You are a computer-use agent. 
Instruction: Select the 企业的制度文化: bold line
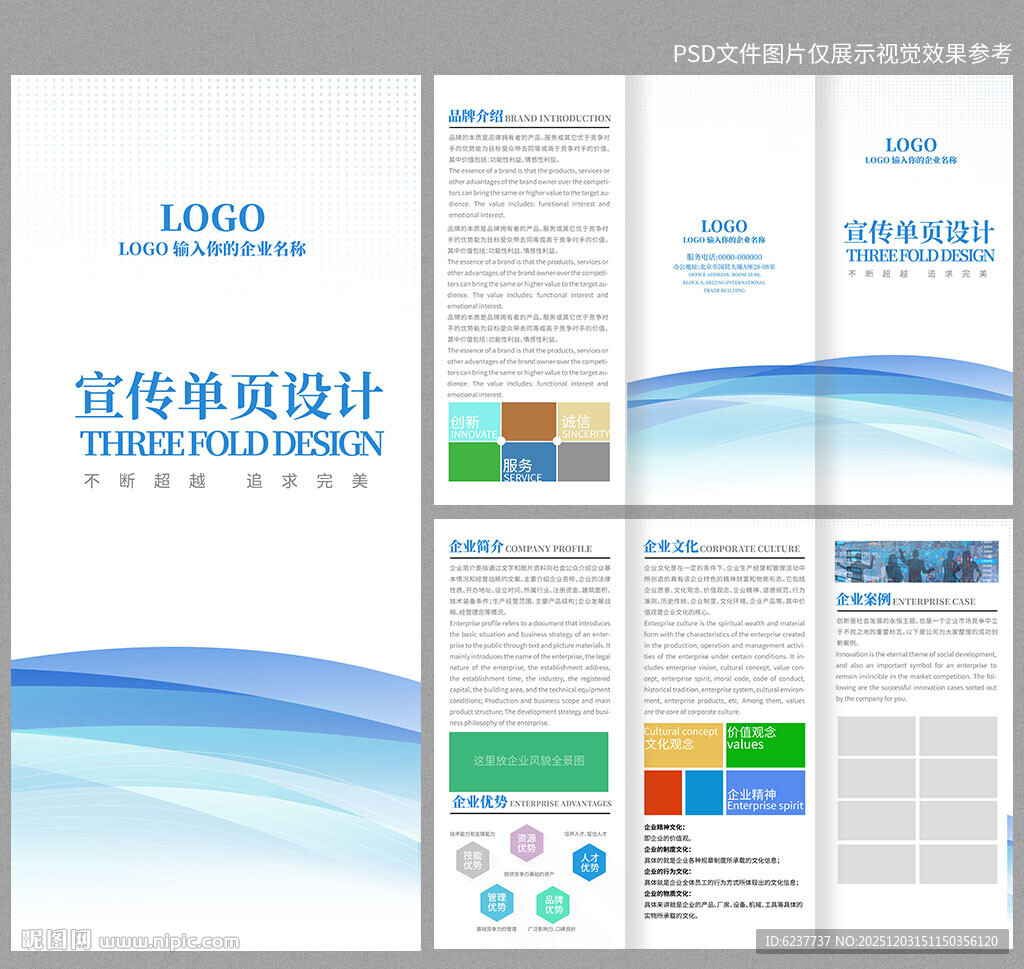click(667, 850)
